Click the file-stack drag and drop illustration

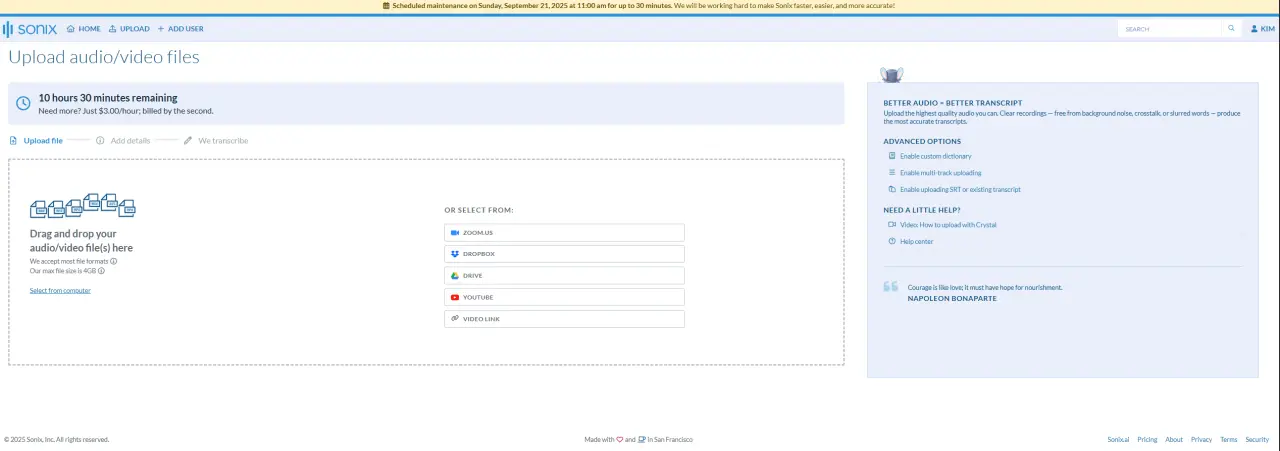[83, 206]
